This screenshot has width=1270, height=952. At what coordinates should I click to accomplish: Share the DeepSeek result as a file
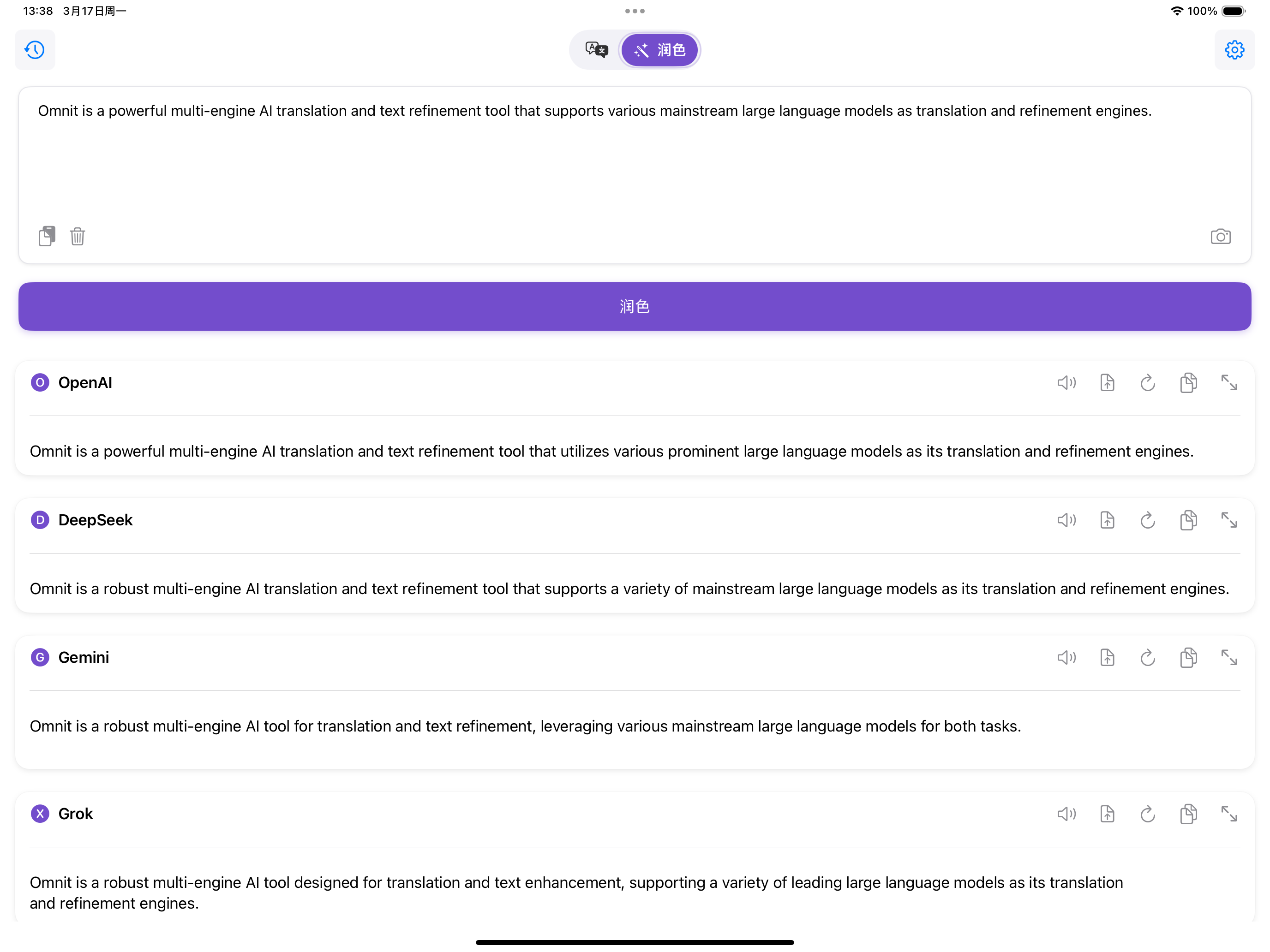(x=1107, y=520)
